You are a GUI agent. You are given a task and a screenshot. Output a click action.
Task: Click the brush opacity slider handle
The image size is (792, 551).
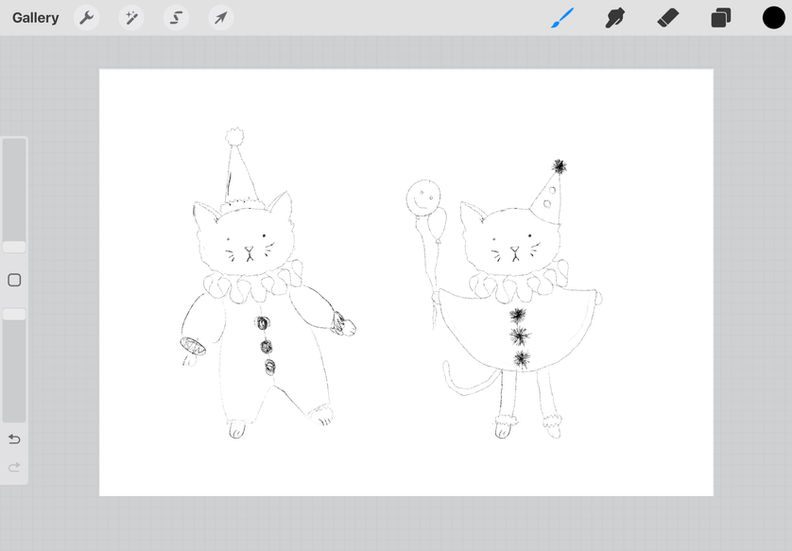tap(14, 314)
